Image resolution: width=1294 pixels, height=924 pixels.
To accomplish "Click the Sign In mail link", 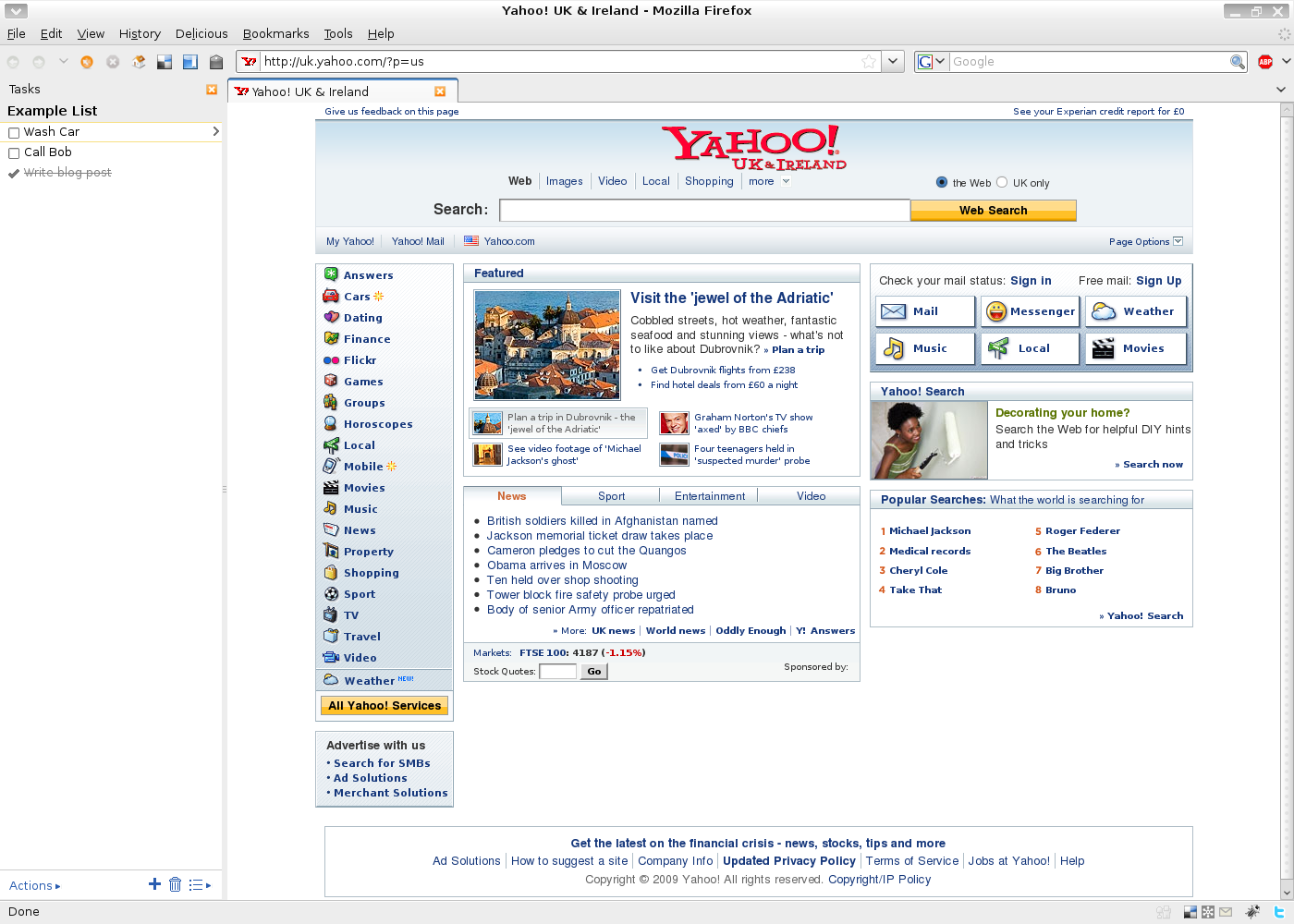I will (1031, 281).
